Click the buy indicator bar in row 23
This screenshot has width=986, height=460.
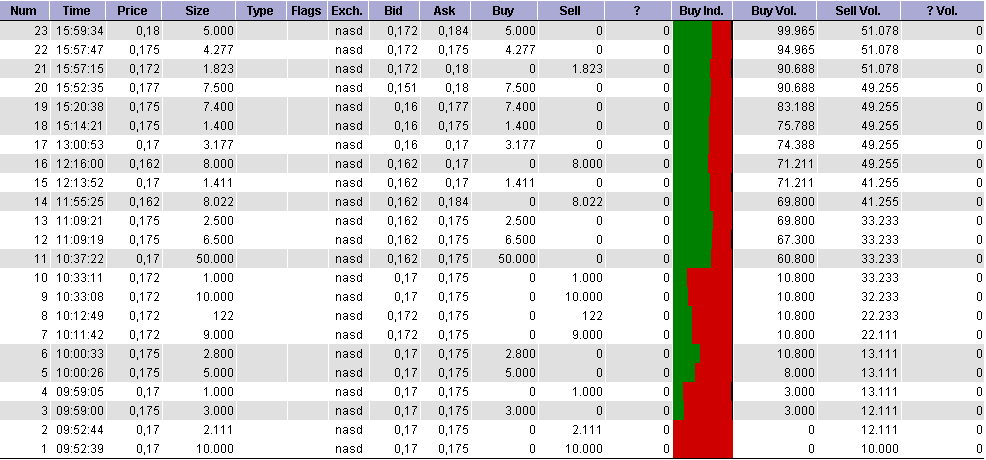tap(702, 30)
